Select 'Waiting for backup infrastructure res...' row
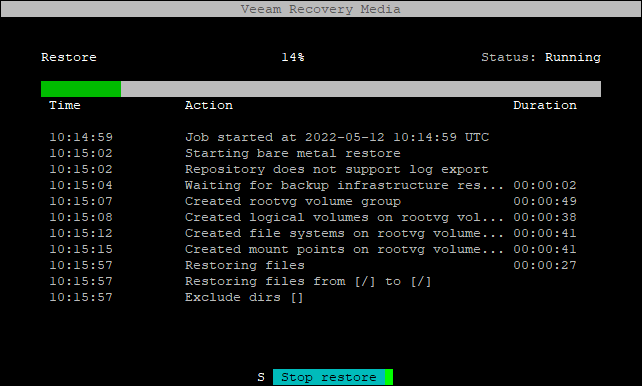Viewport: 642px width, 386px height. [313, 185]
